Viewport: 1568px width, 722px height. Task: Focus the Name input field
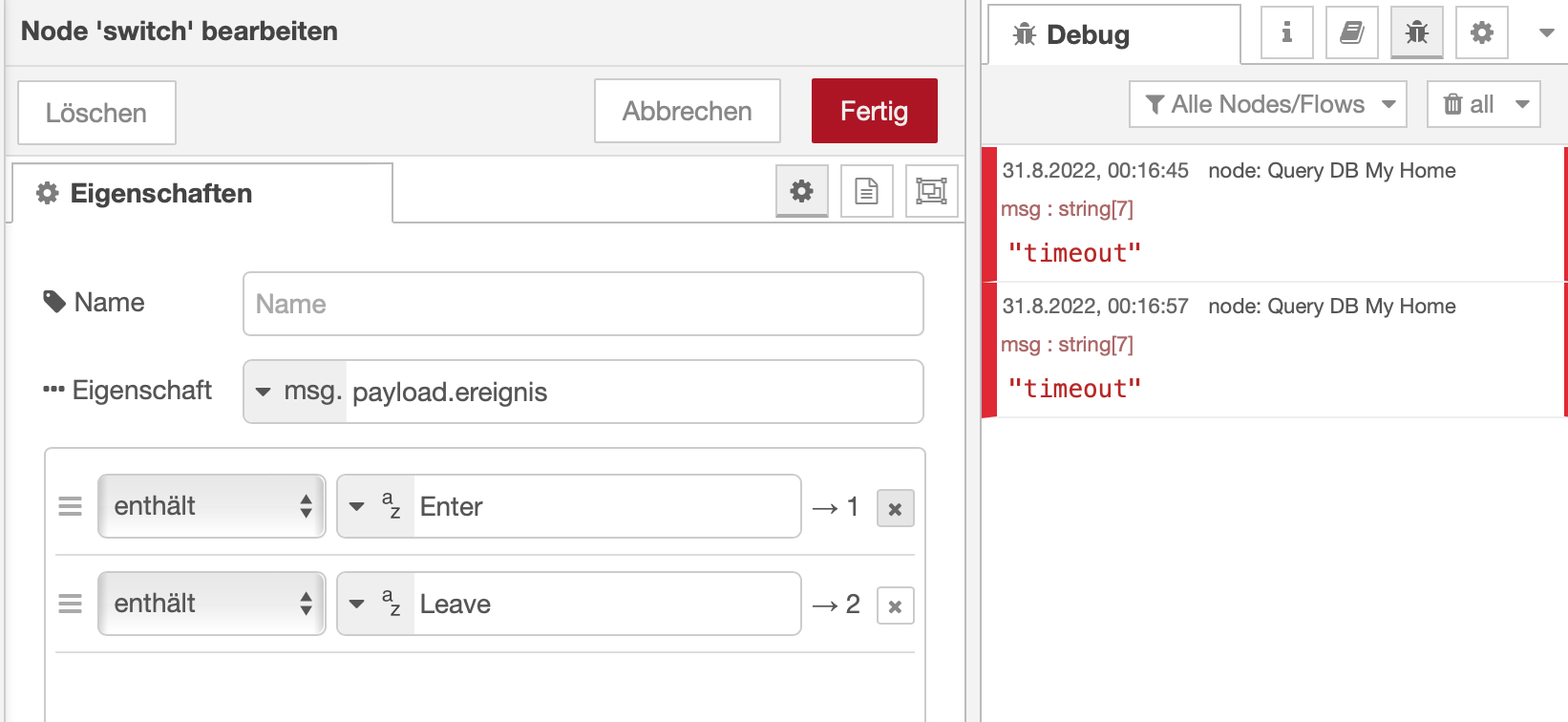[583, 304]
